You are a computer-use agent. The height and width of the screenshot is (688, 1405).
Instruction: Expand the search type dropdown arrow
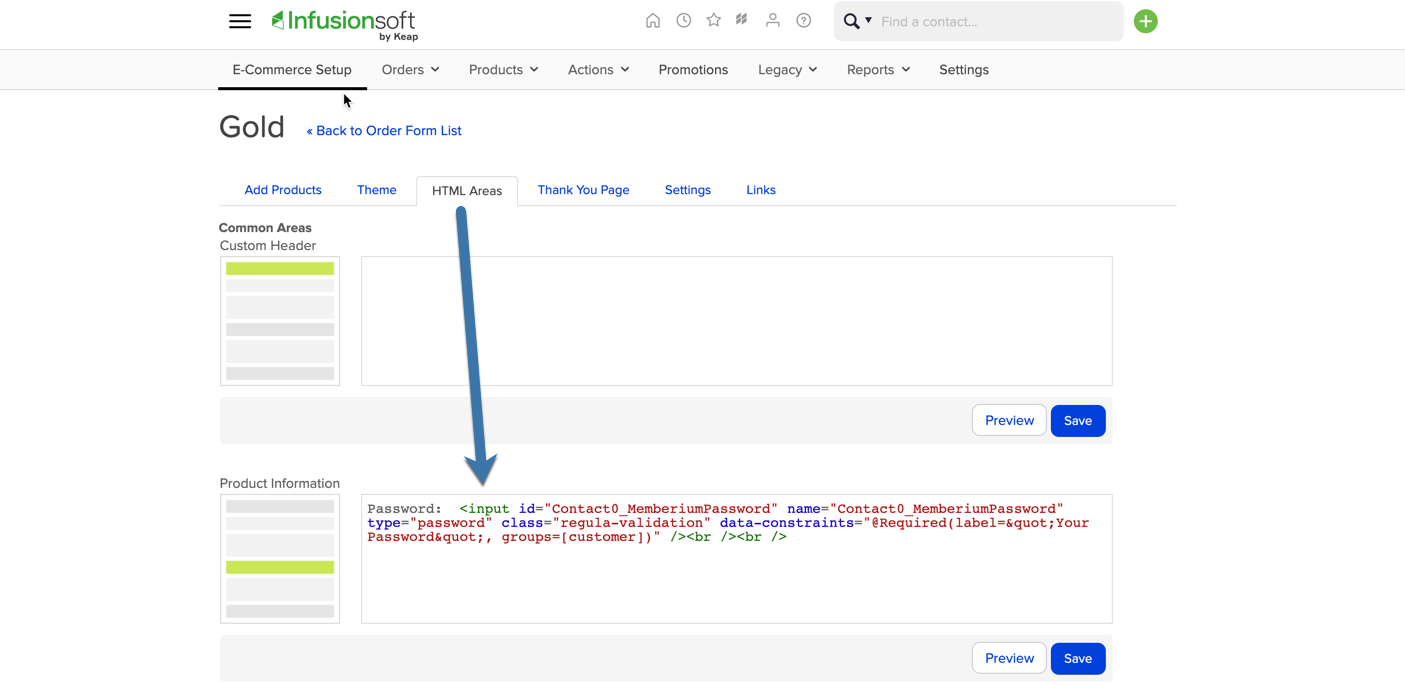868,21
